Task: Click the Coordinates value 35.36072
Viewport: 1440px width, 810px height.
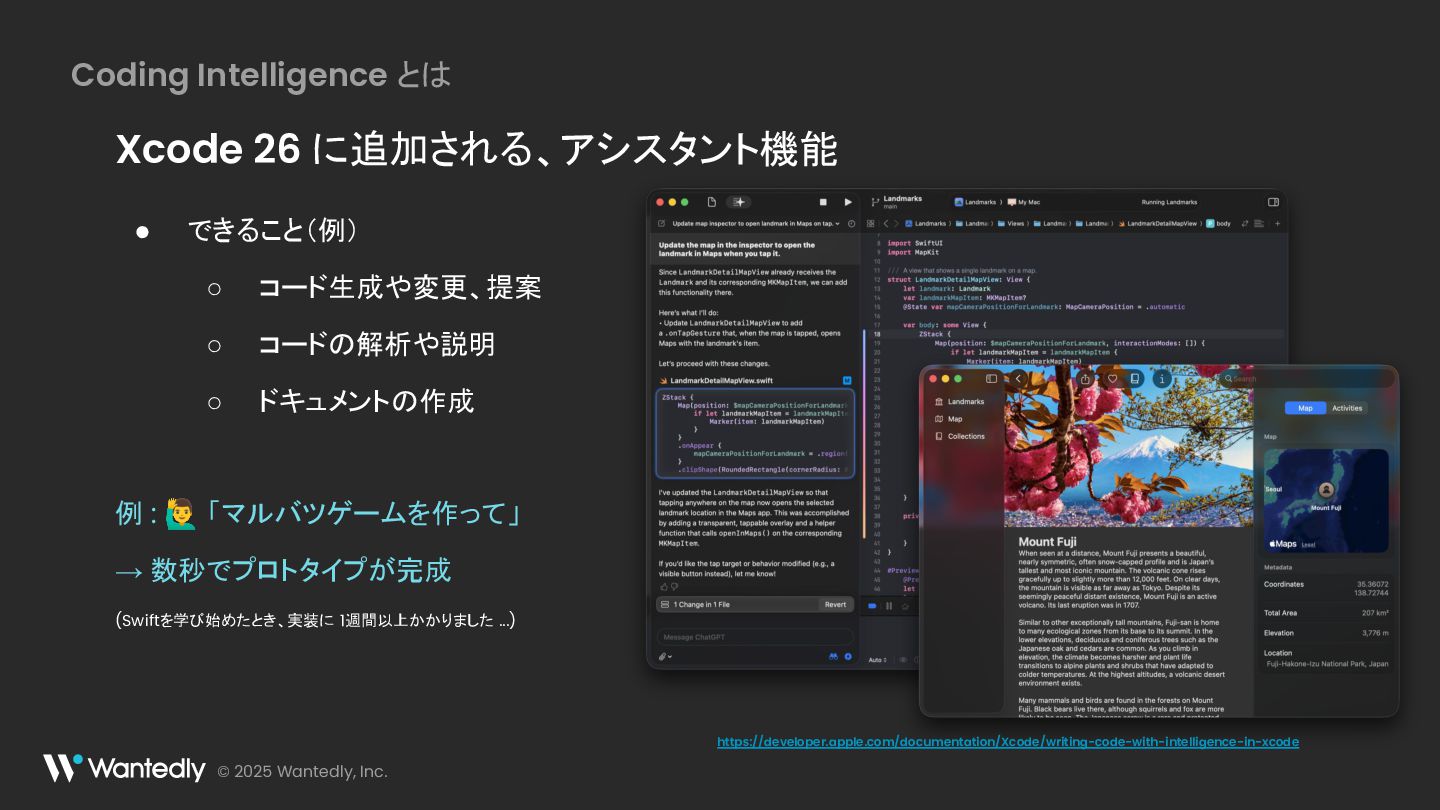Action: tap(1372, 584)
